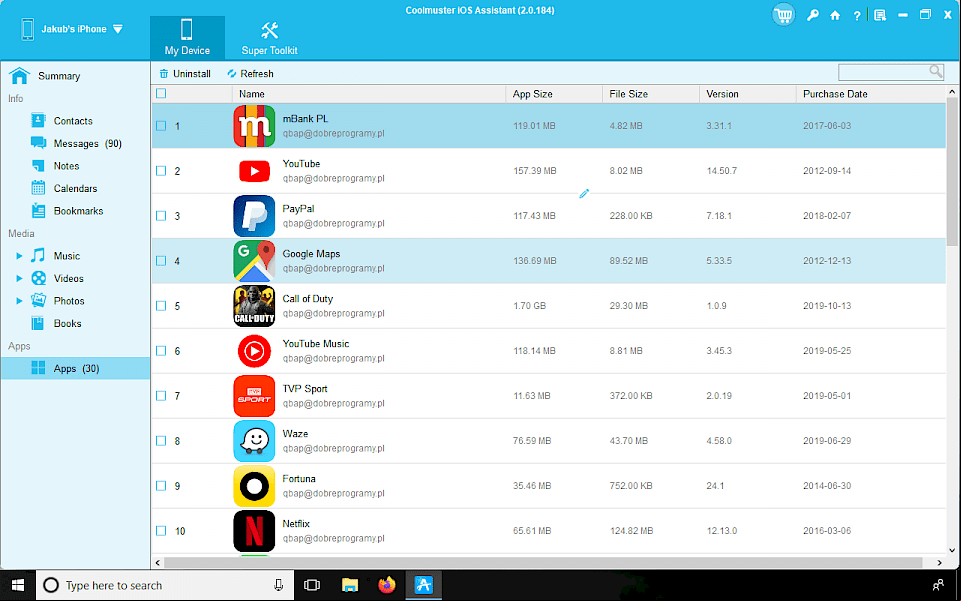Click the scroll down arrow
Screen dimensions: 961x601
[x=952, y=550]
